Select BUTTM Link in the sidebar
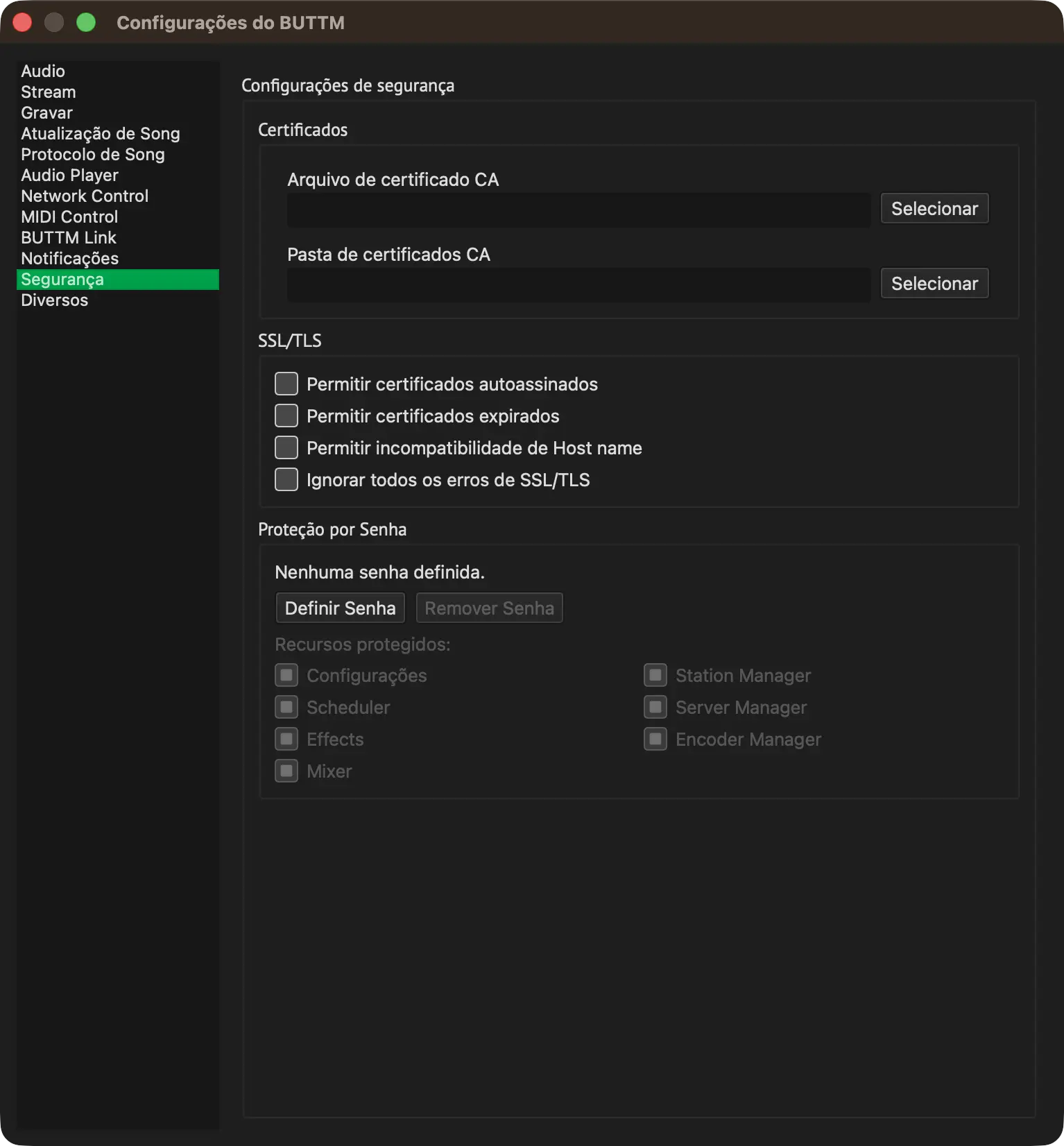This screenshot has height=1146, width=1064. coord(117,238)
